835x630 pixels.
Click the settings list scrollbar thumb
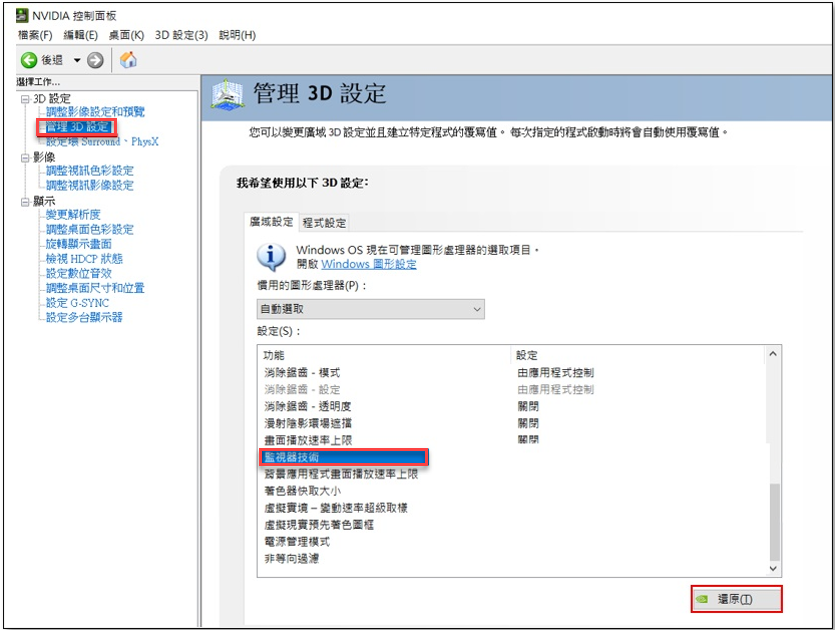tap(774, 522)
